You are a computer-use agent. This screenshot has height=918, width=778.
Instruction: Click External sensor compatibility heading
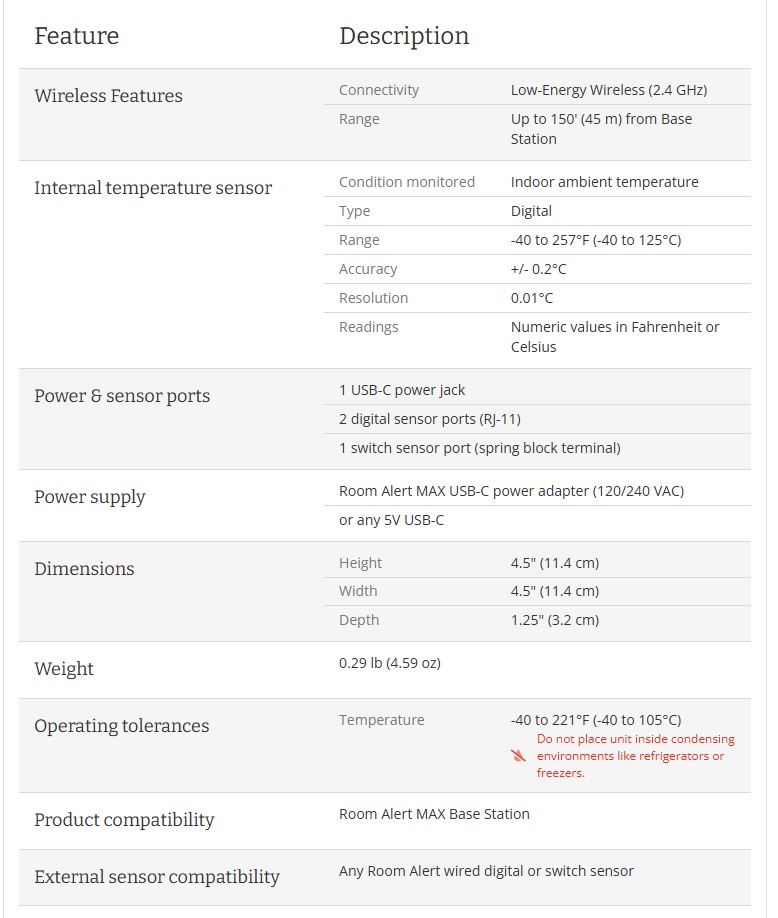(157, 877)
